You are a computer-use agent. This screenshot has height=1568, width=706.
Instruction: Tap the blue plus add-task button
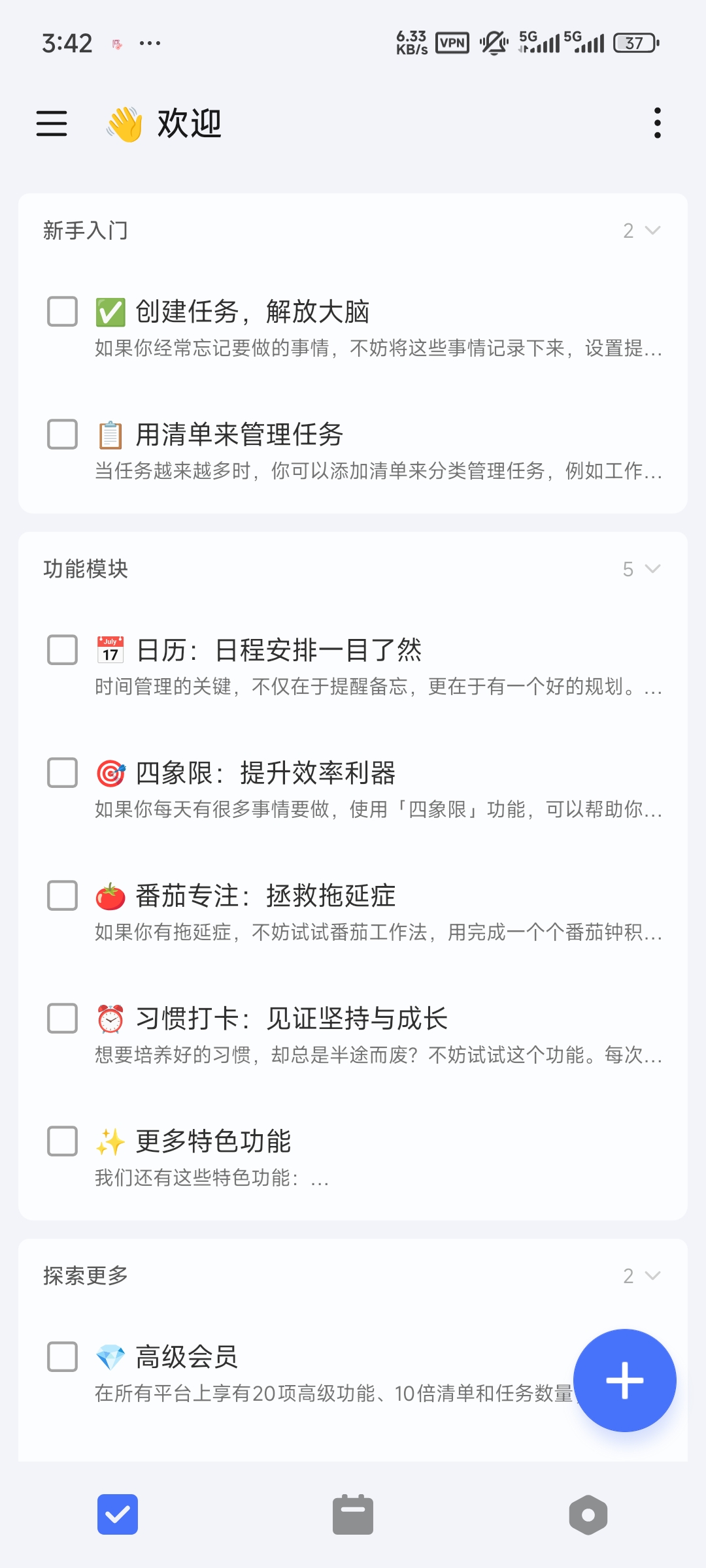pos(624,1380)
